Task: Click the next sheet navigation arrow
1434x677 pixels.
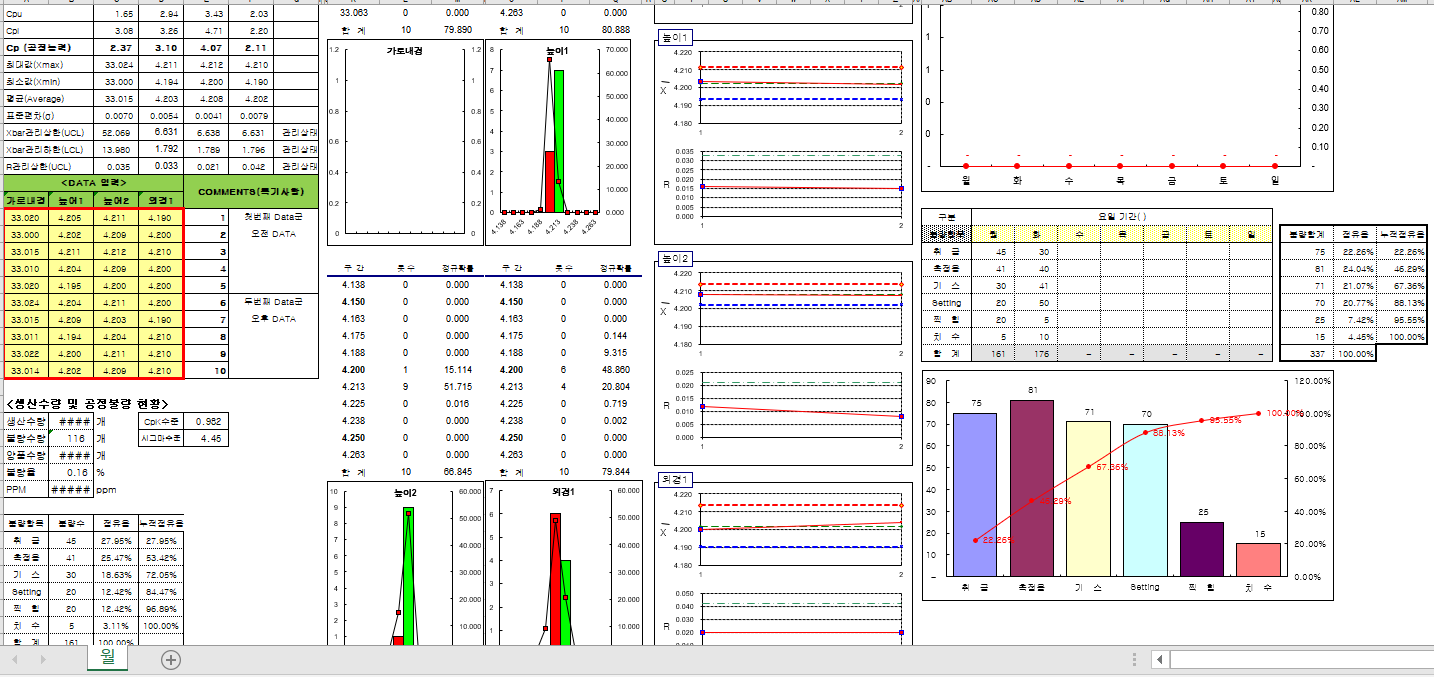Action: point(42,660)
